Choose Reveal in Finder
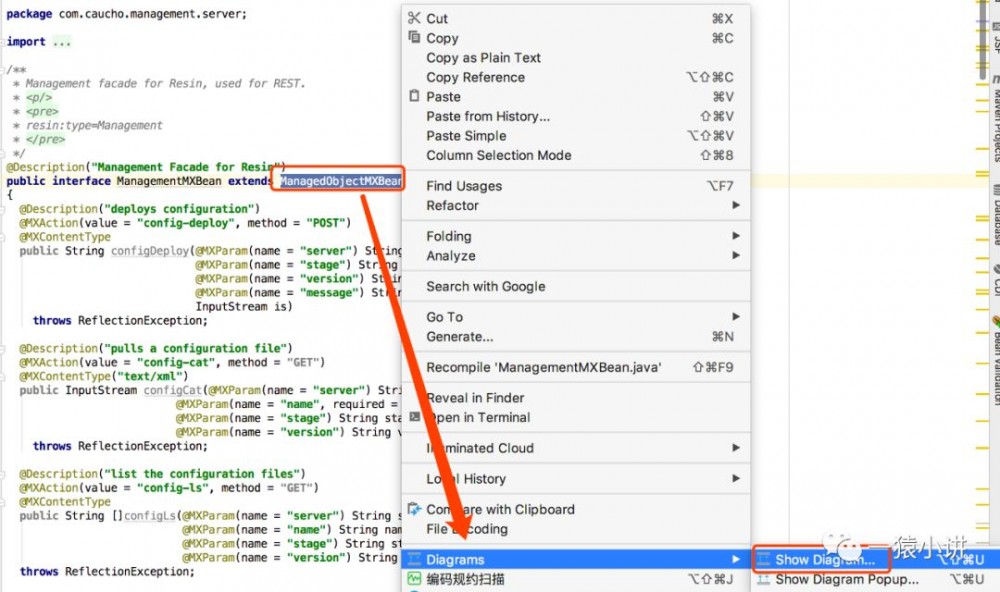The height and width of the screenshot is (592, 1000). pos(476,397)
